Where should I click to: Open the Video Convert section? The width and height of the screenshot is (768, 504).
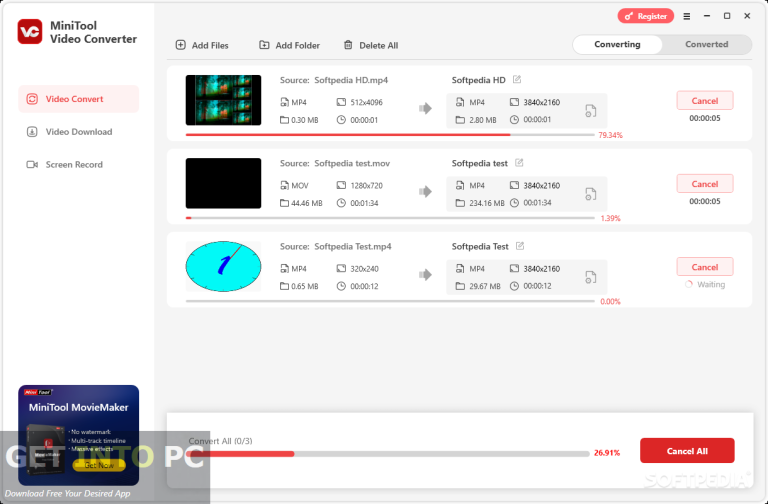78,99
